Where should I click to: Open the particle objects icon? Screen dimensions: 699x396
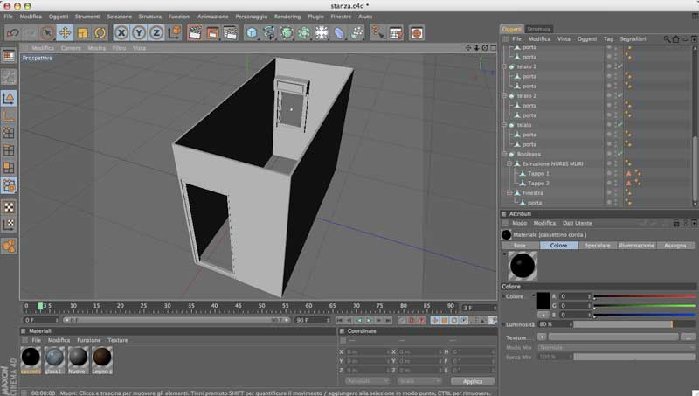pos(357,33)
